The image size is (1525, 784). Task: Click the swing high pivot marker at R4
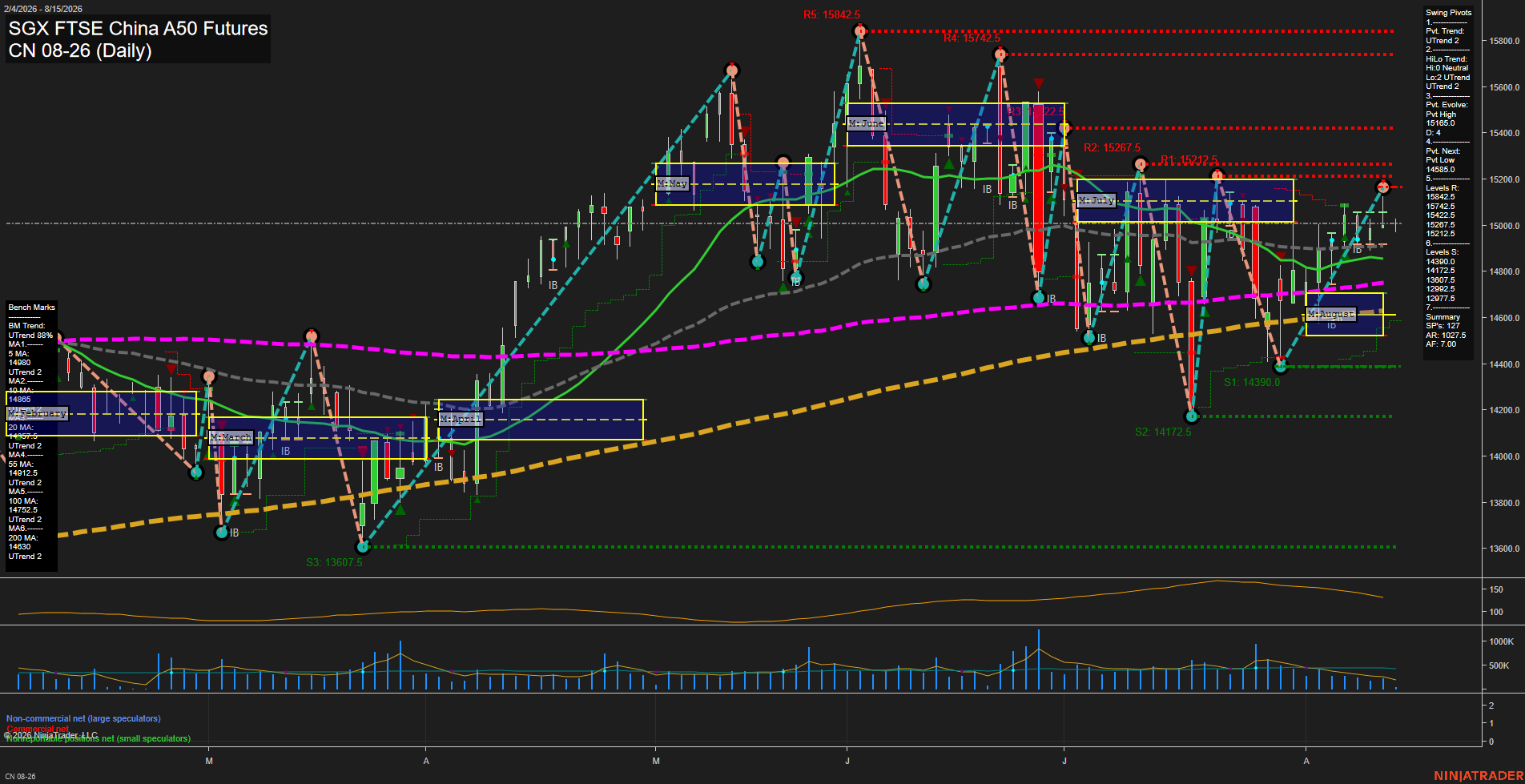click(x=1000, y=54)
